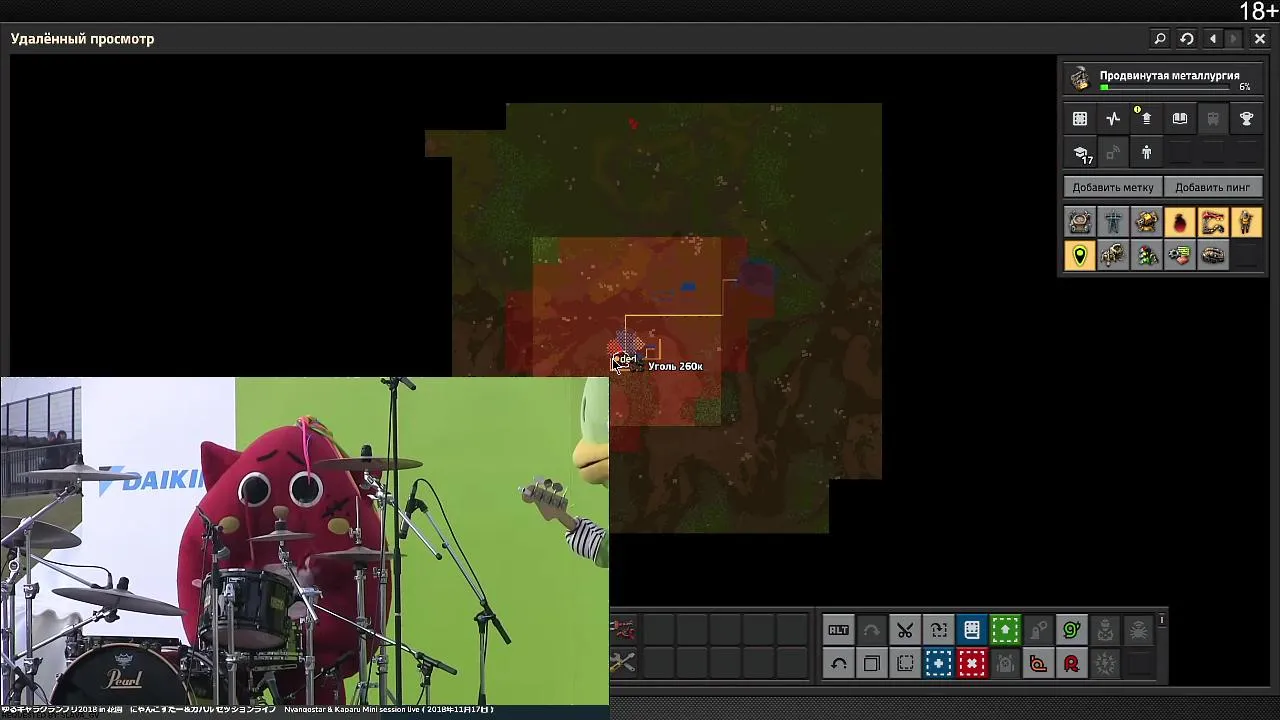
Task: Select the red deconstruction planner
Action: (x=972, y=663)
